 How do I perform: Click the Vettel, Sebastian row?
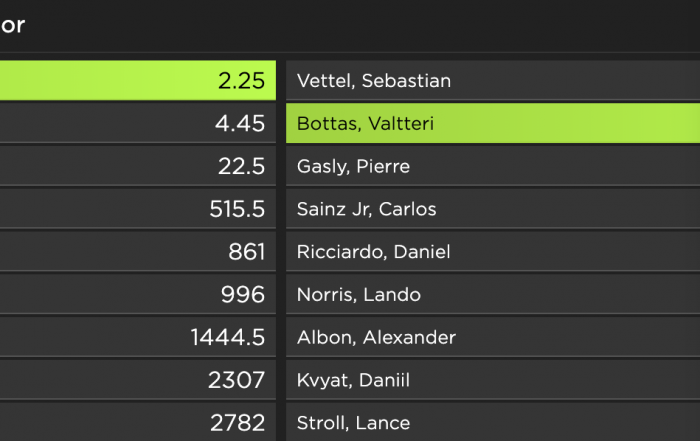493,80
